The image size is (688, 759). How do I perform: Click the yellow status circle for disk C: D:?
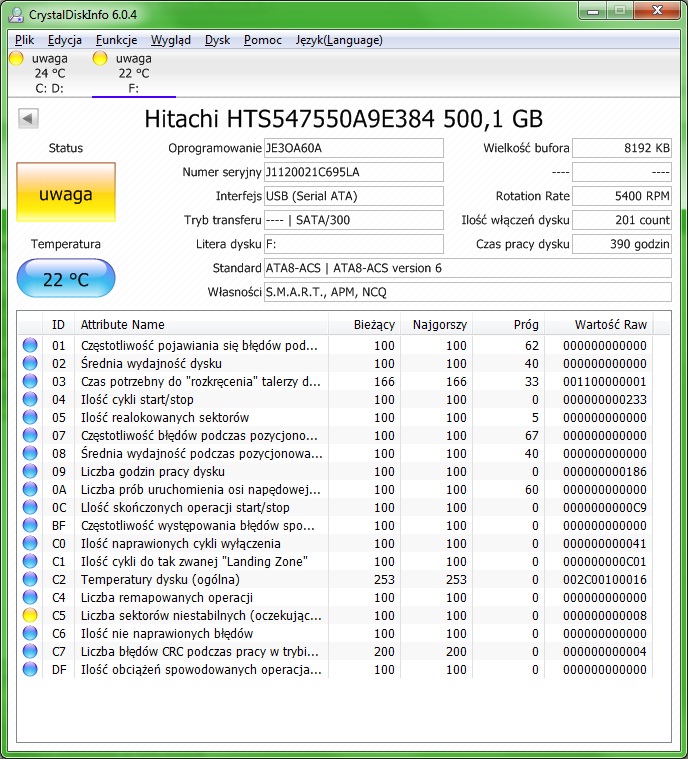tap(16, 58)
